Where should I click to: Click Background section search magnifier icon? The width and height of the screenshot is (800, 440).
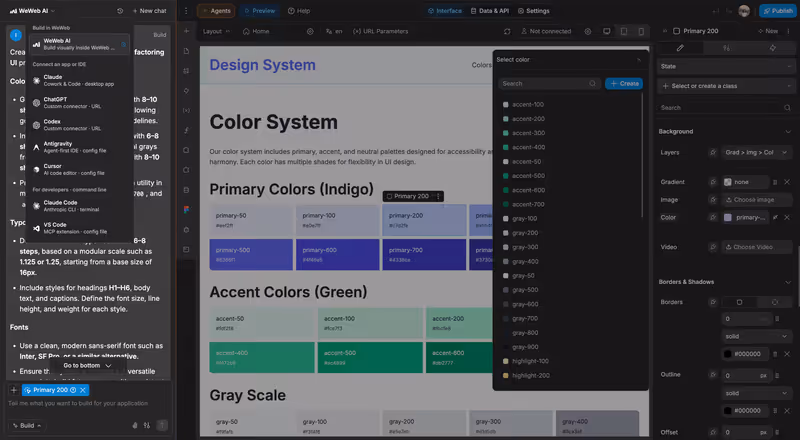pyautogui.click(x=787, y=108)
